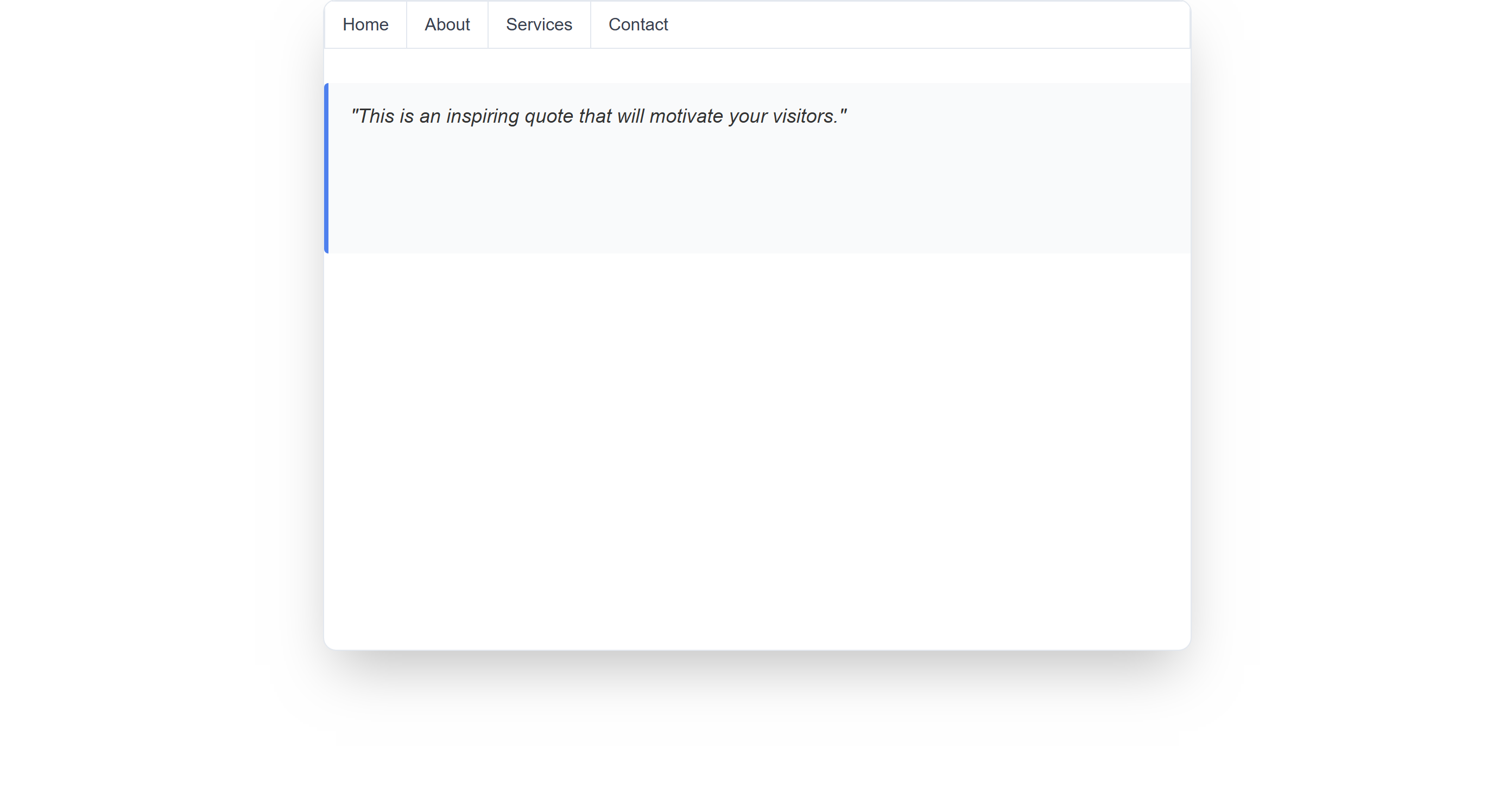The image size is (1512, 799).
Task: Click the divider between Home and About
Action: [x=406, y=24]
